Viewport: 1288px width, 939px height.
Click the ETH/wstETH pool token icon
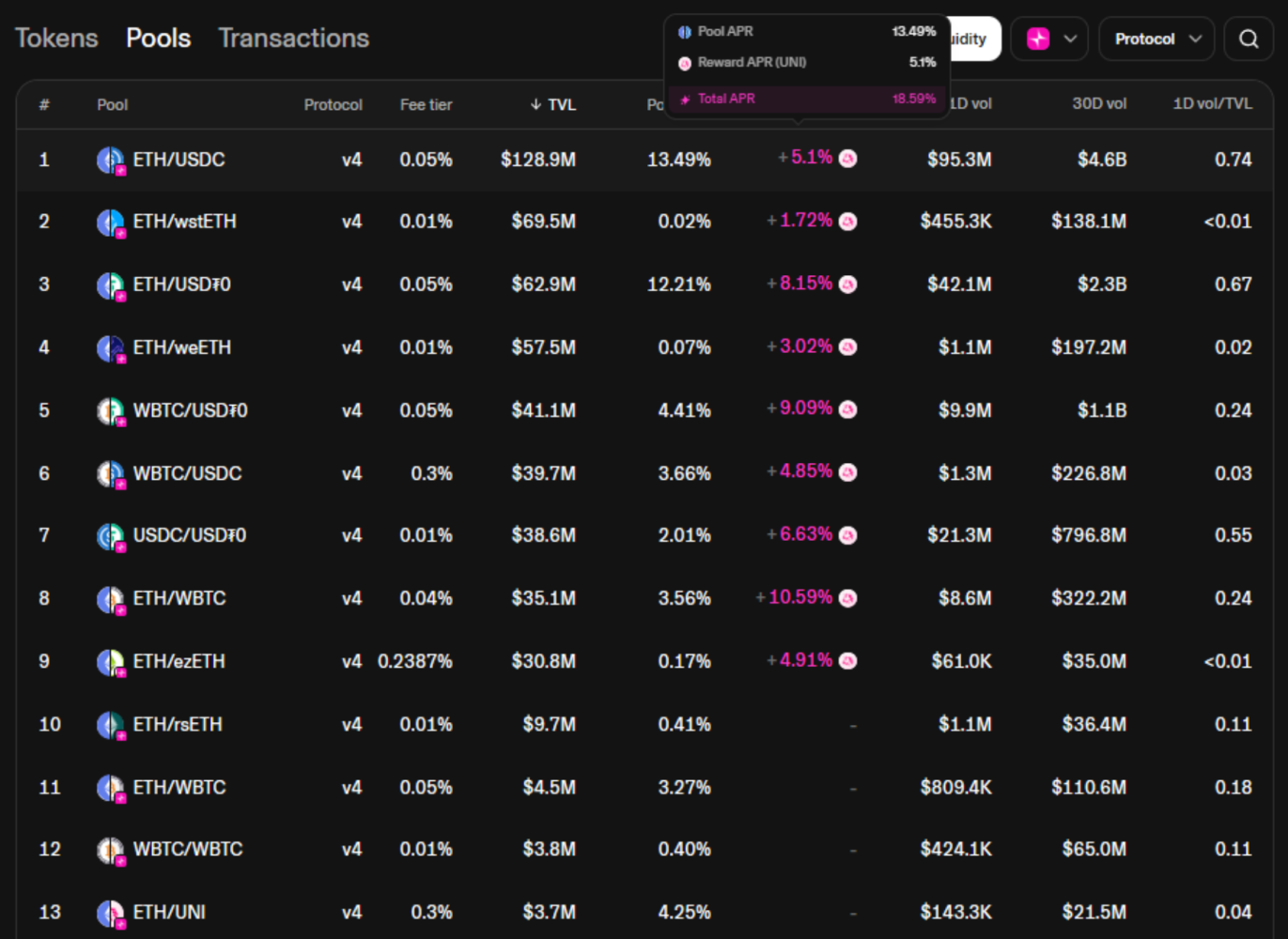111,223
